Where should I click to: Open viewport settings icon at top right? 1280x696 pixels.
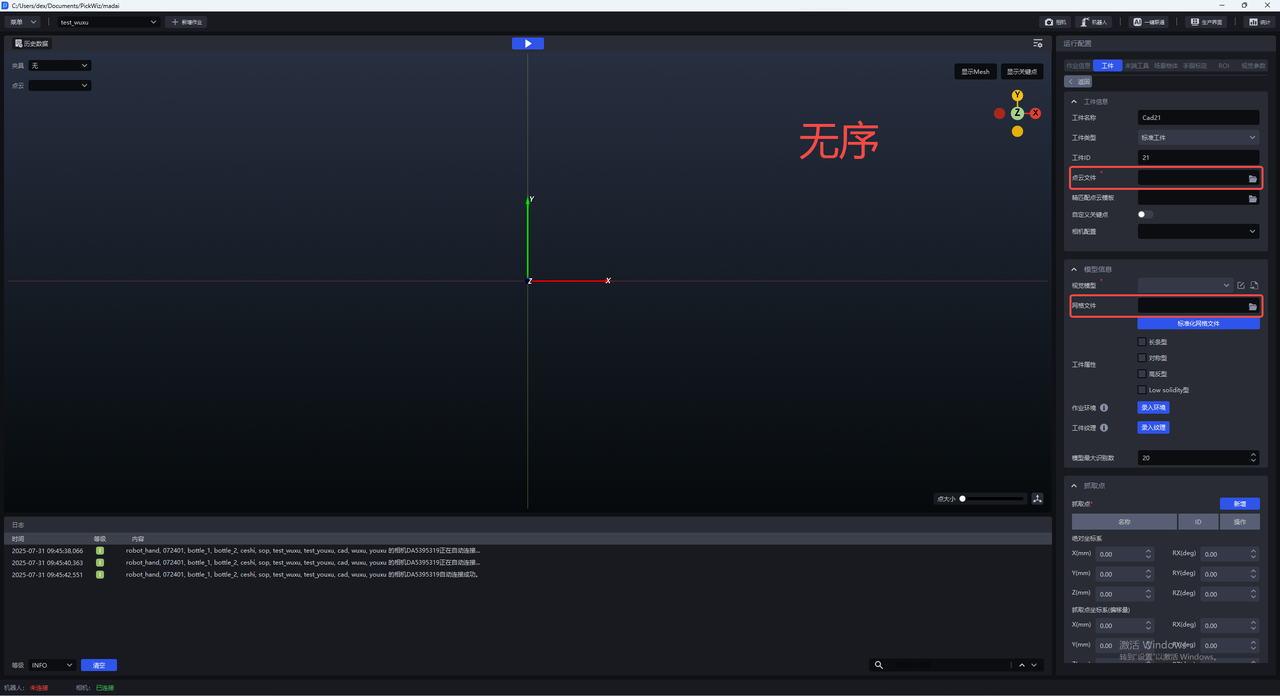point(1038,44)
